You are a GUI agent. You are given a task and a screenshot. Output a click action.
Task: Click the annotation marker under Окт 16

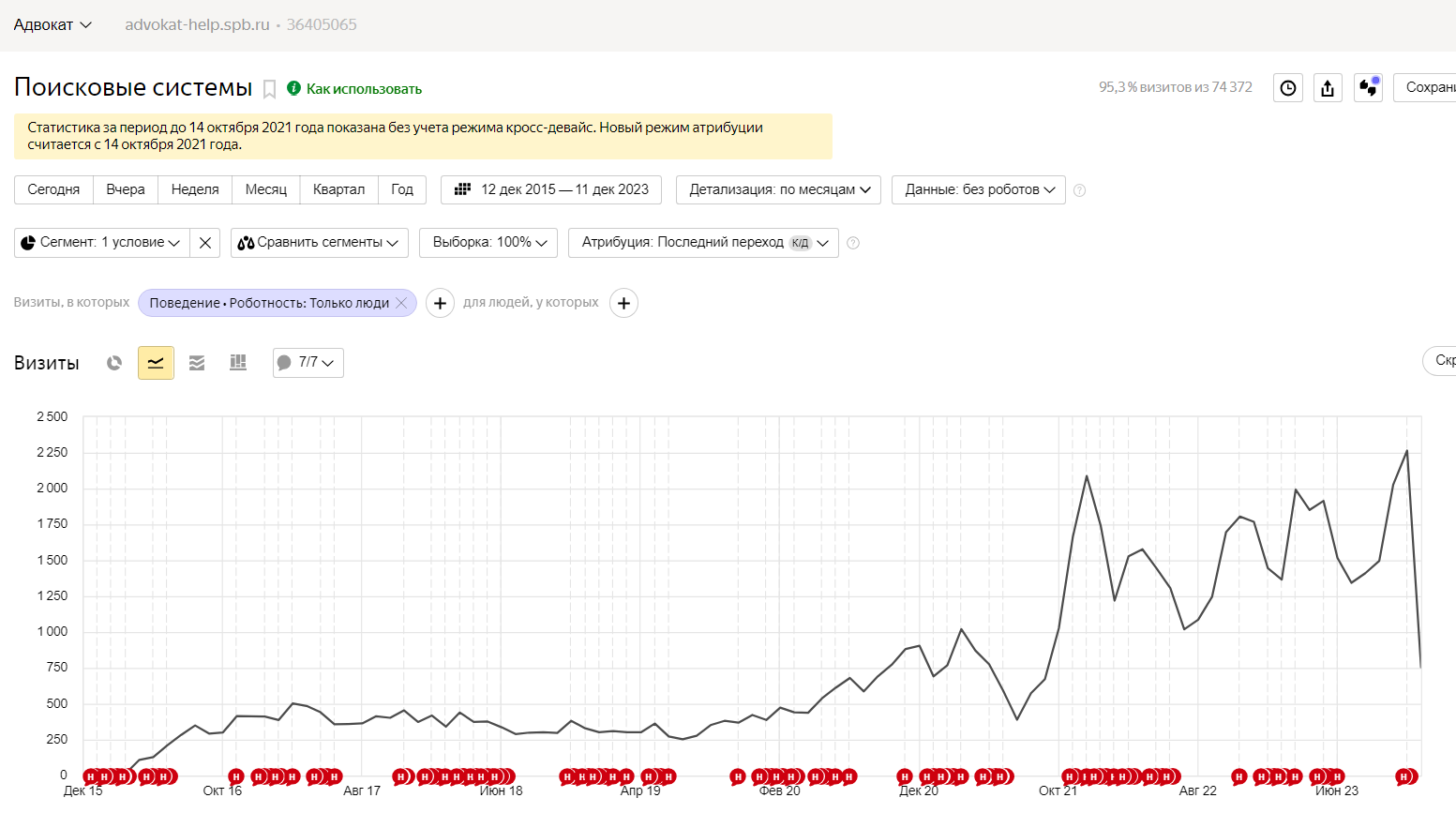[236, 776]
